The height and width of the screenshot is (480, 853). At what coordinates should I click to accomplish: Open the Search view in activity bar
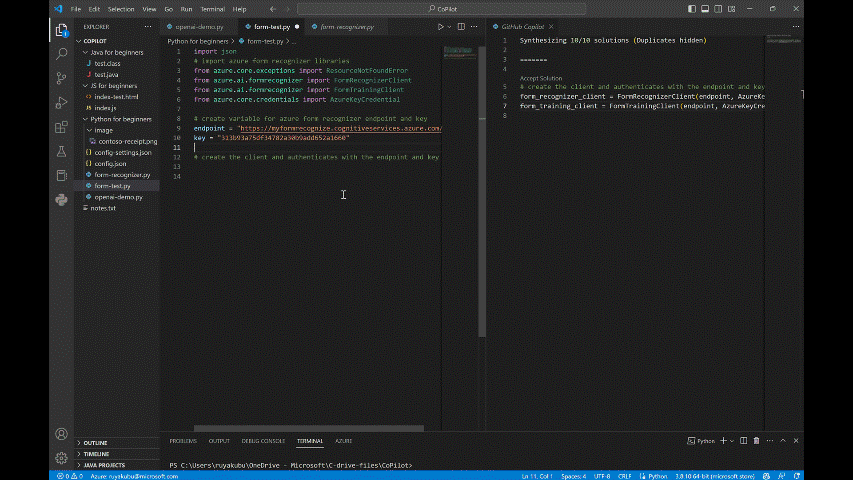(x=61, y=53)
